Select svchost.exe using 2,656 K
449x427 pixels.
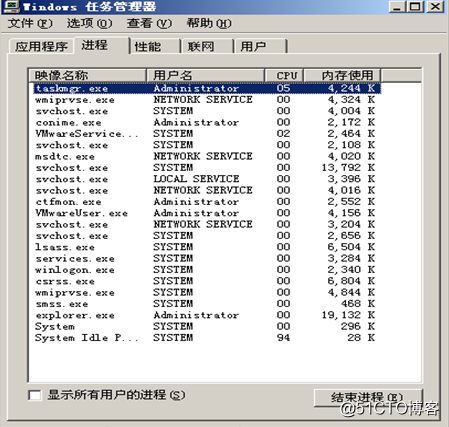coord(207,236)
